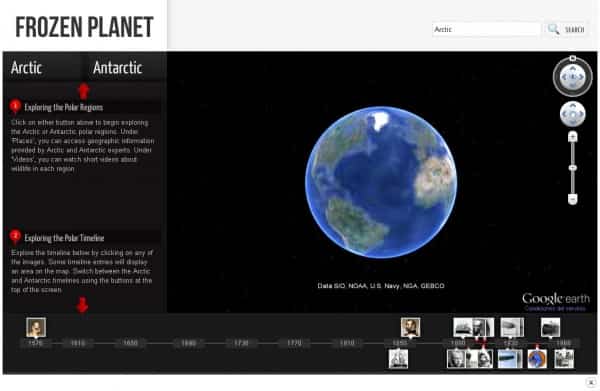Open the portrait thumbnail above 1570

tap(36, 327)
